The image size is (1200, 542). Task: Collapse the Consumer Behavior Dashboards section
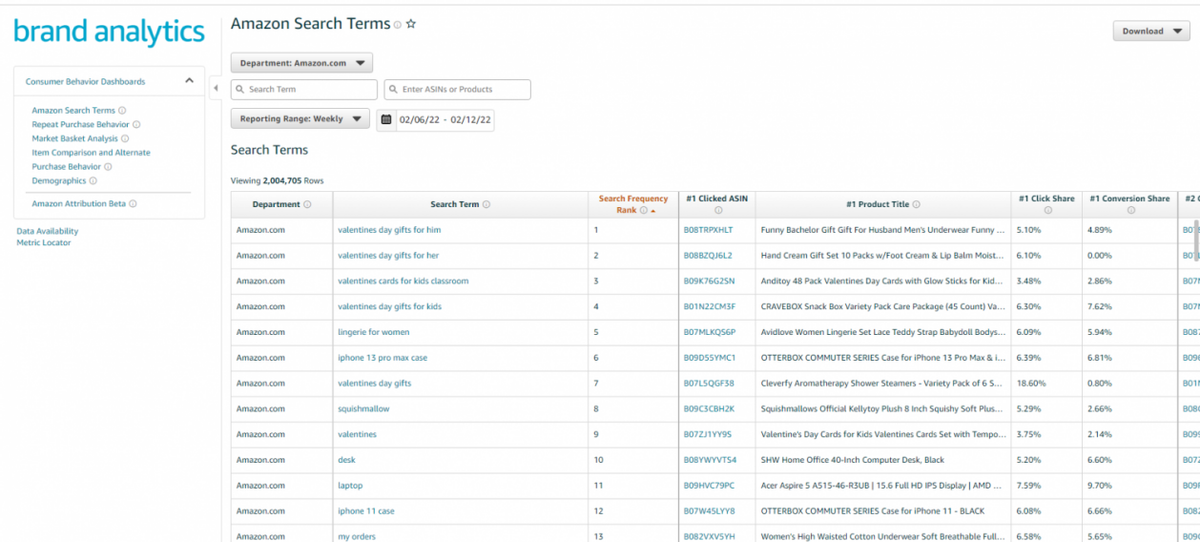189,82
